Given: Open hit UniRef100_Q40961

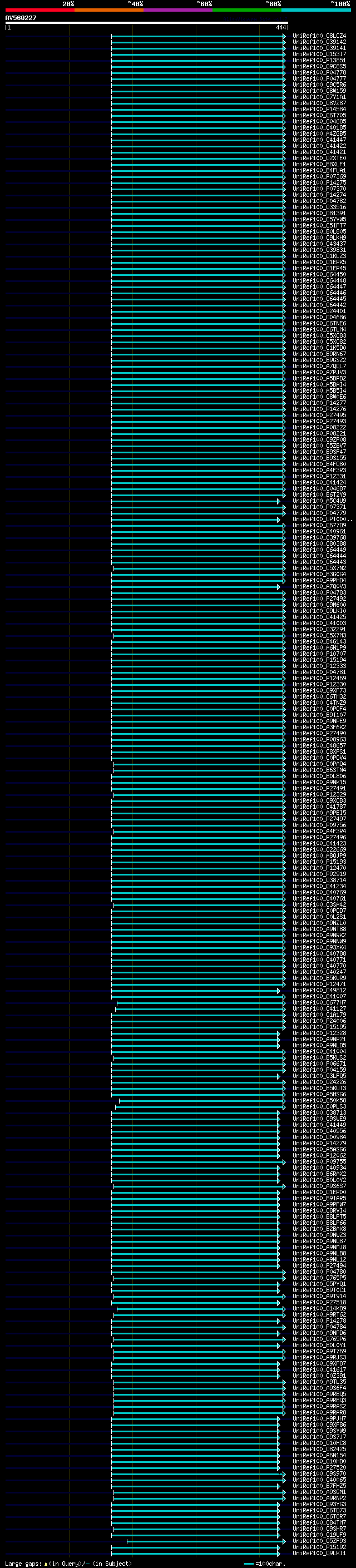Looking at the screenshot, I should tap(319, 531).
